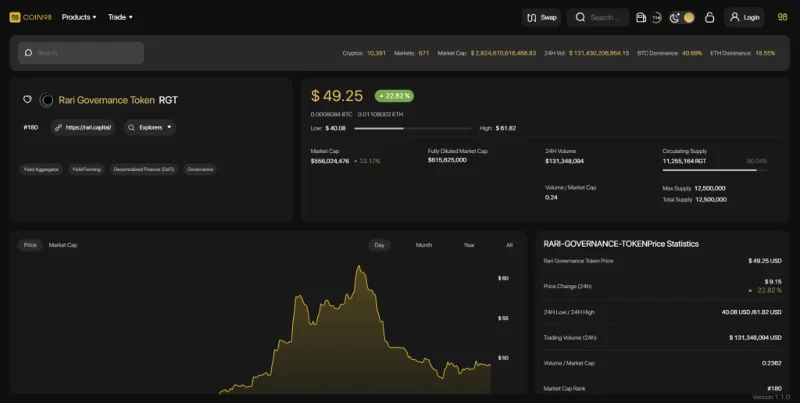
Task: Open the gas fee pump icon
Action: (641, 17)
